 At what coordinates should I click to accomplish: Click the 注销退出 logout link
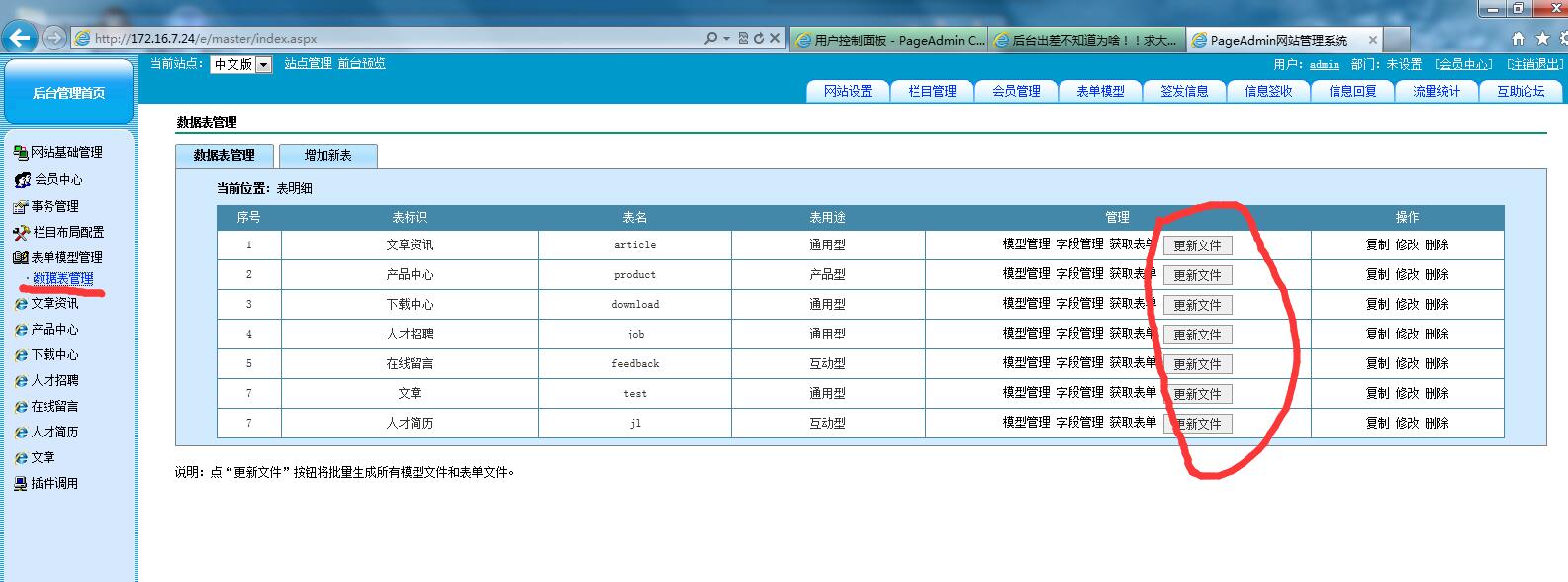pos(1533,64)
